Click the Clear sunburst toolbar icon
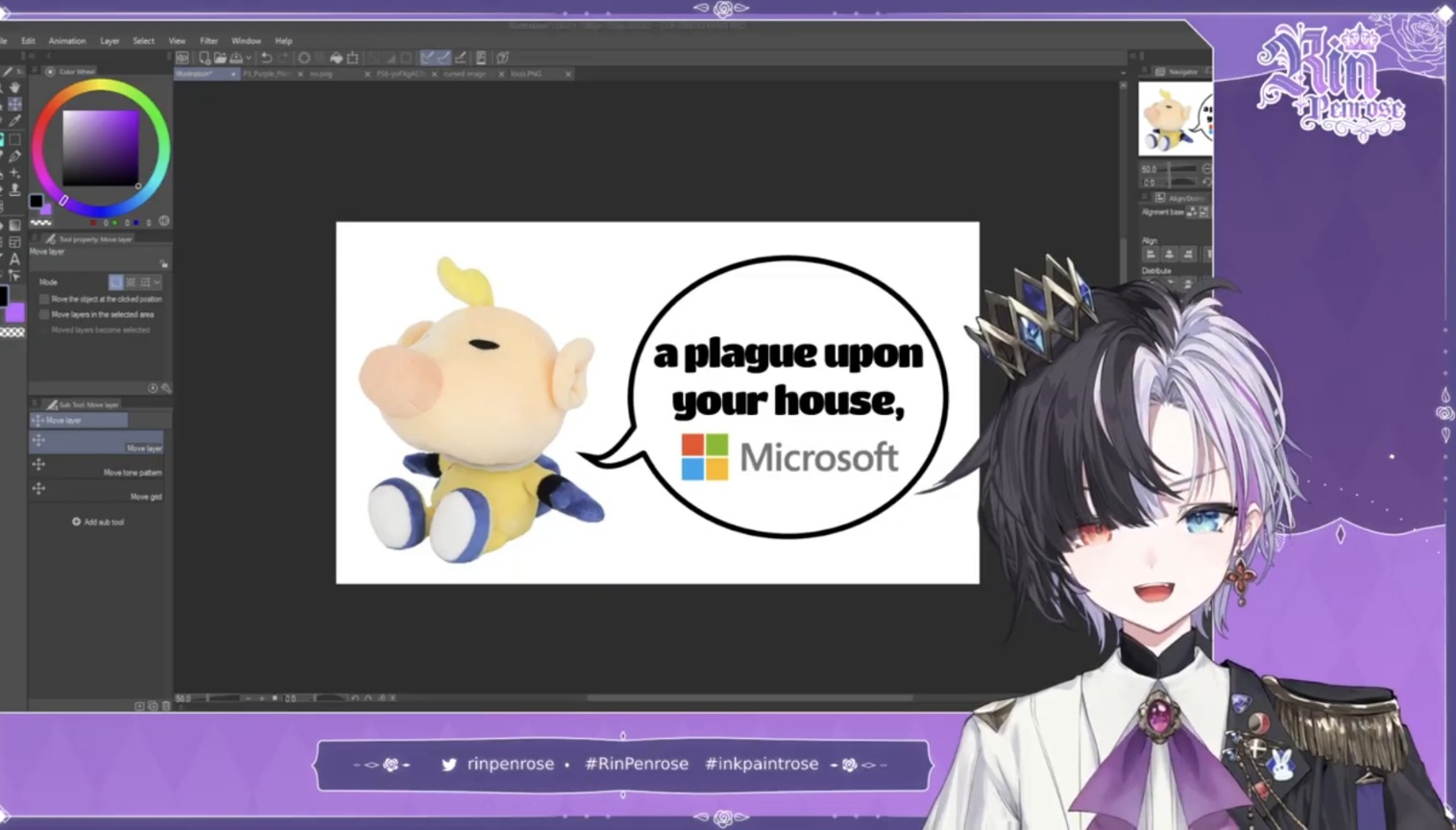The image size is (1456, 830). [x=304, y=58]
